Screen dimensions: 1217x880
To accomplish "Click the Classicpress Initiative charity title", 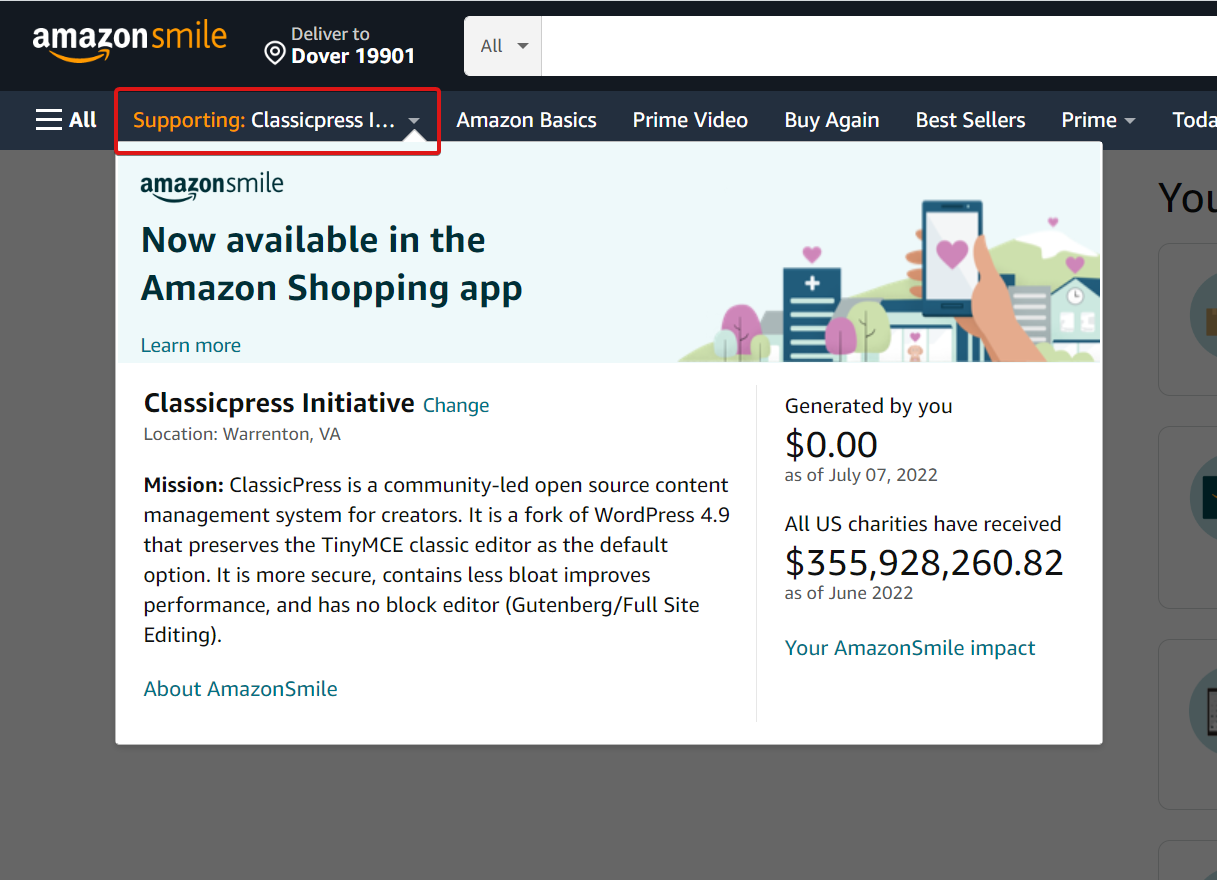I will (279, 403).
